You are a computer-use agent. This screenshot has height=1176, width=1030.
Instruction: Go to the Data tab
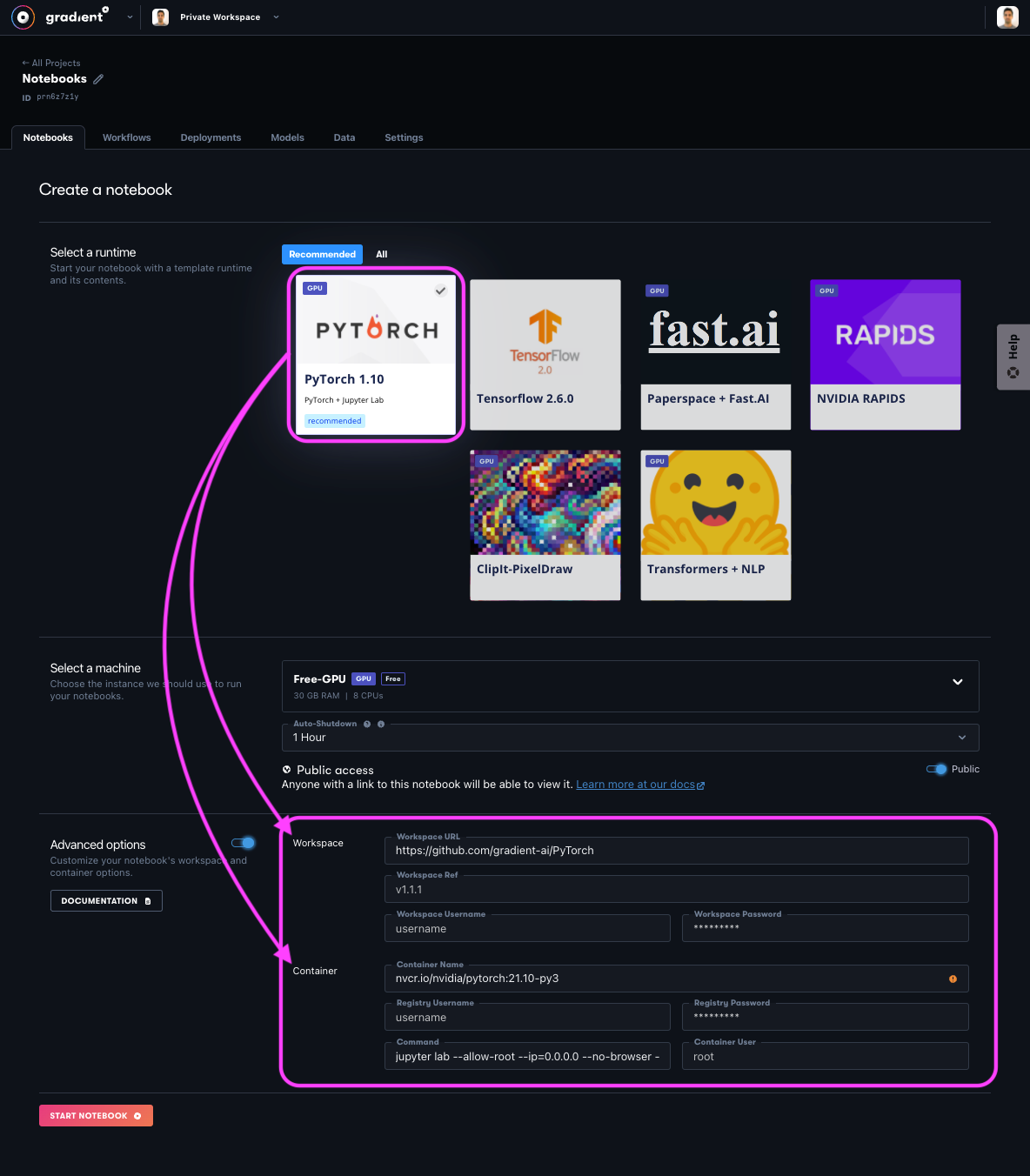click(x=344, y=137)
